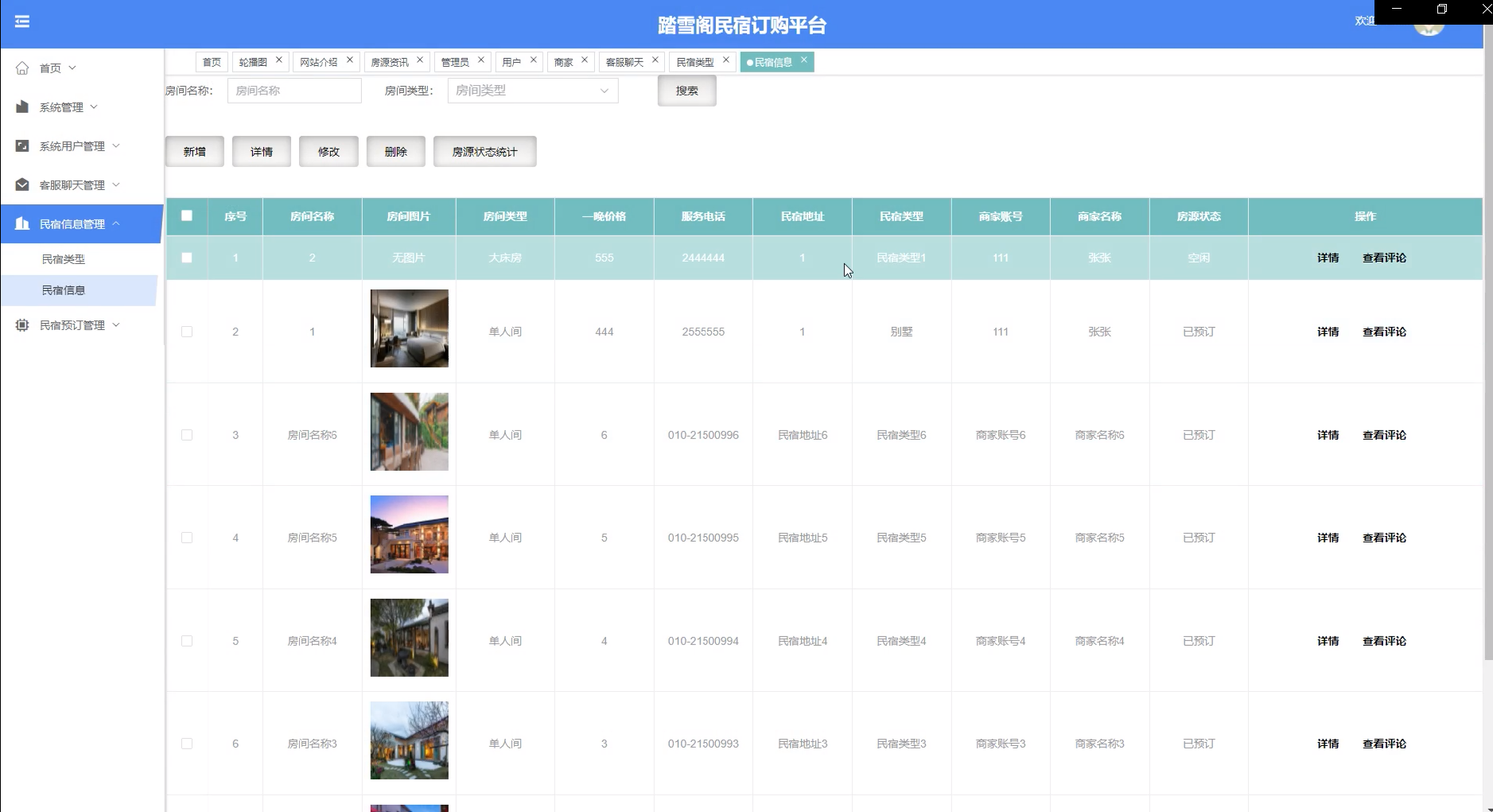Collapse sidebar with hamburger menu icon
Screen dimensions: 1493x812
(x=22, y=21)
